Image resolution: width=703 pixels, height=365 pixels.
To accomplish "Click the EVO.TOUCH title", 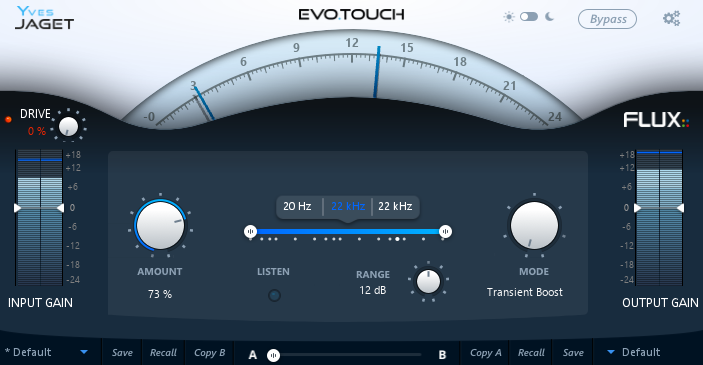I will tap(352, 14).
